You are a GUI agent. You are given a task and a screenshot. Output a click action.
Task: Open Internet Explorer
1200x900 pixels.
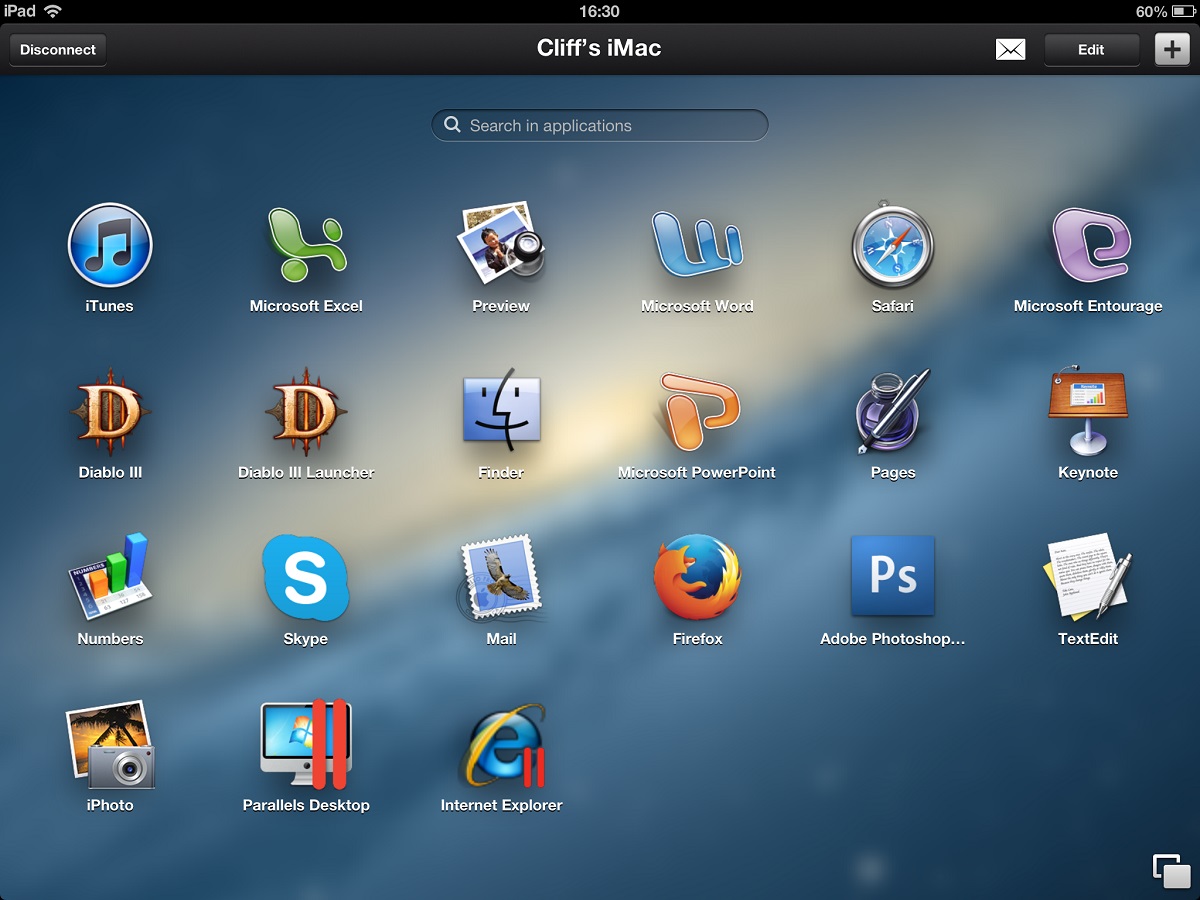click(503, 745)
